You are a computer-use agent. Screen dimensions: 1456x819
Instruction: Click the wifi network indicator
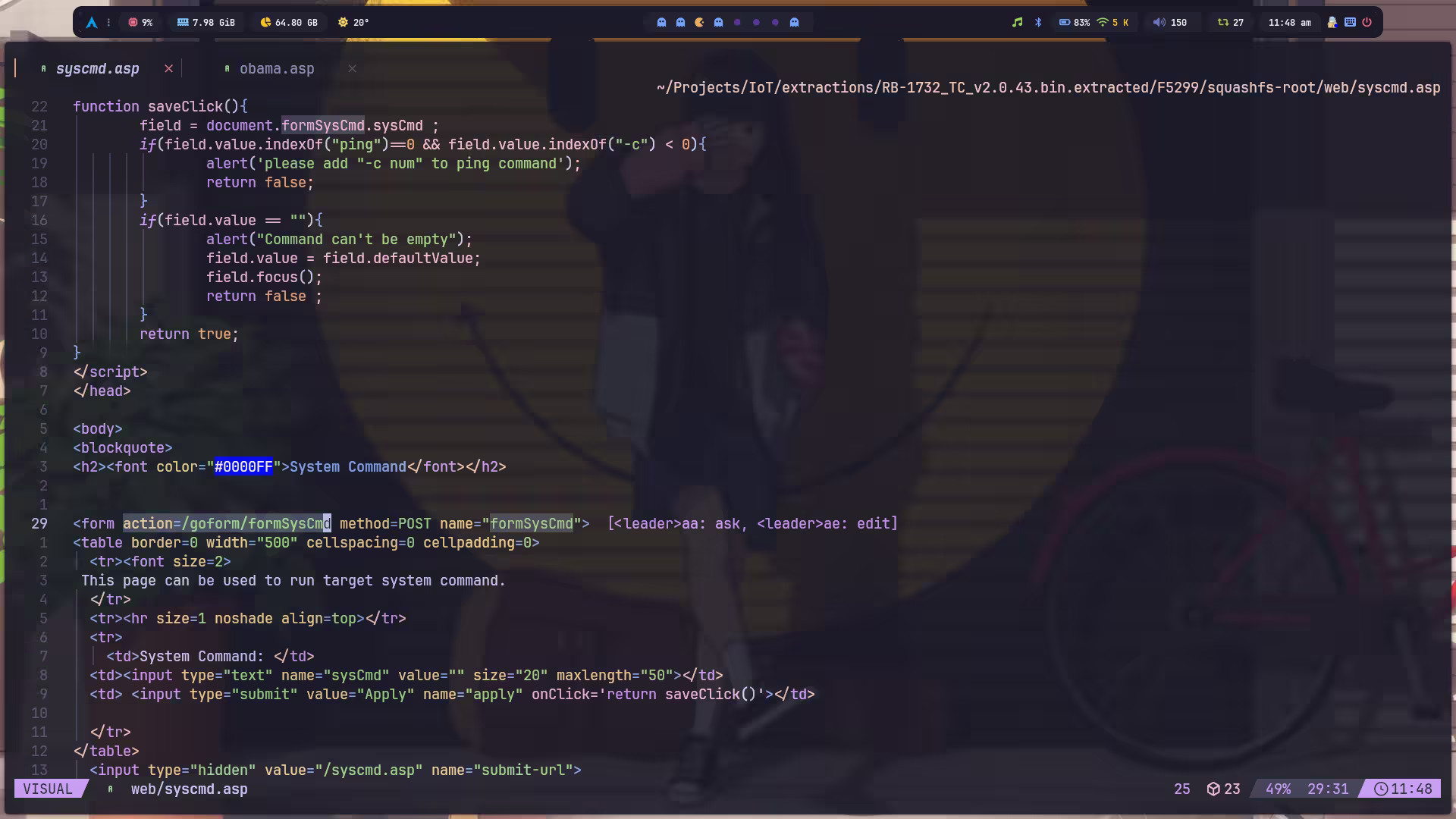(1103, 23)
